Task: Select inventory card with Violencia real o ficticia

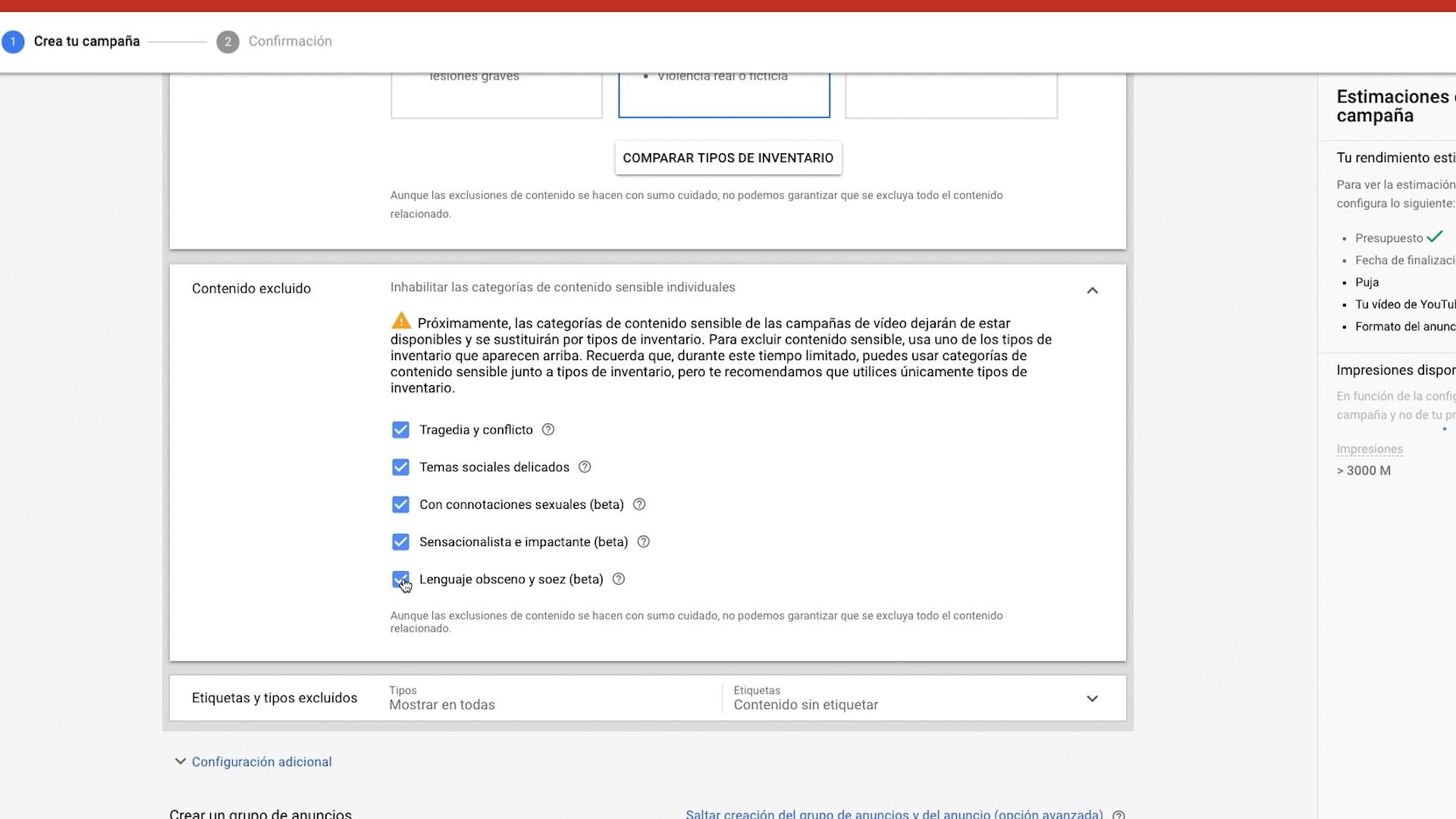Action: (x=724, y=95)
